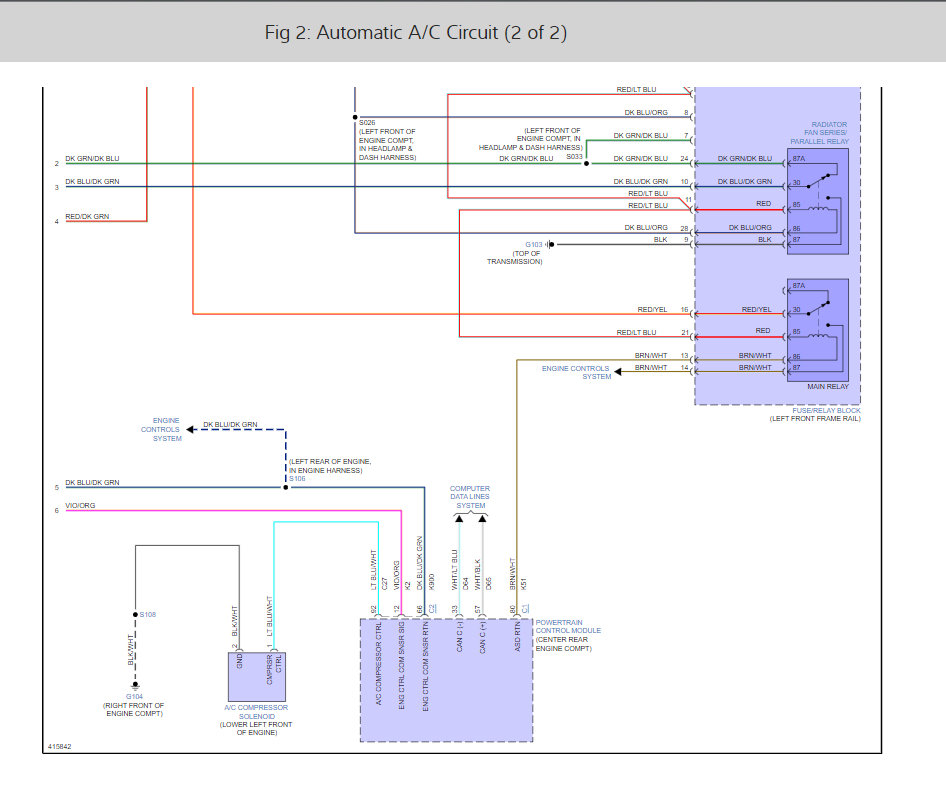Follow ENGINE CONTROLS SYSTEM link at dashed wire

coord(161,429)
